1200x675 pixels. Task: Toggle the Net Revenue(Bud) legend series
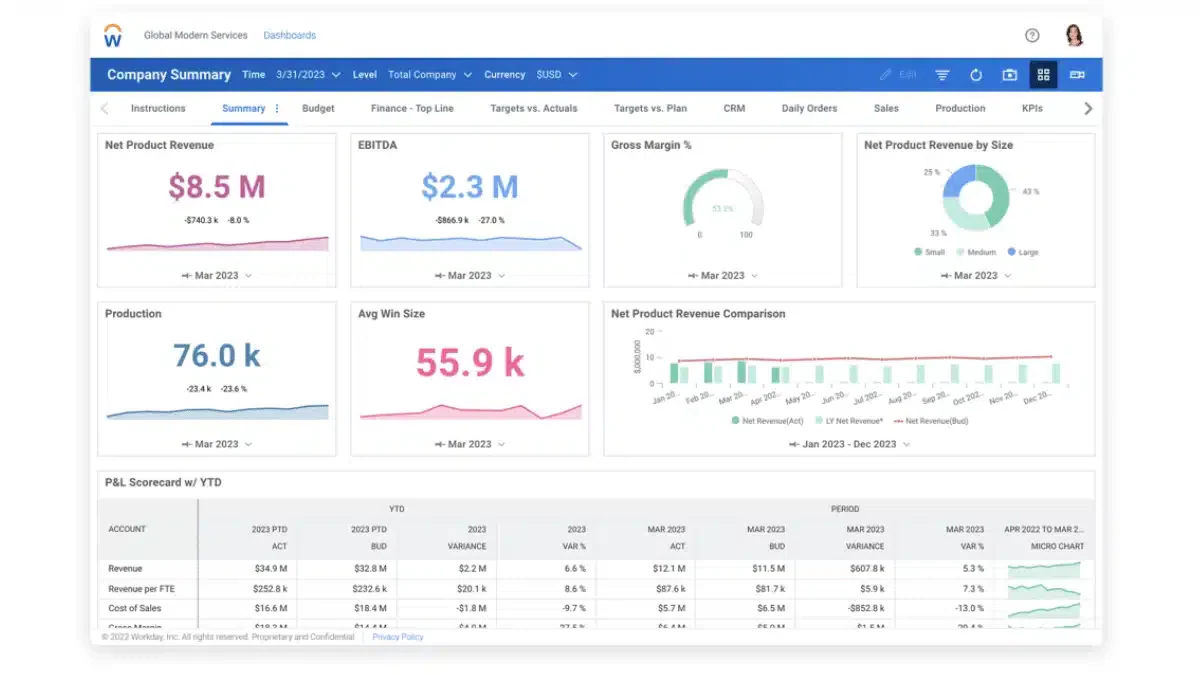coord(930,421)
